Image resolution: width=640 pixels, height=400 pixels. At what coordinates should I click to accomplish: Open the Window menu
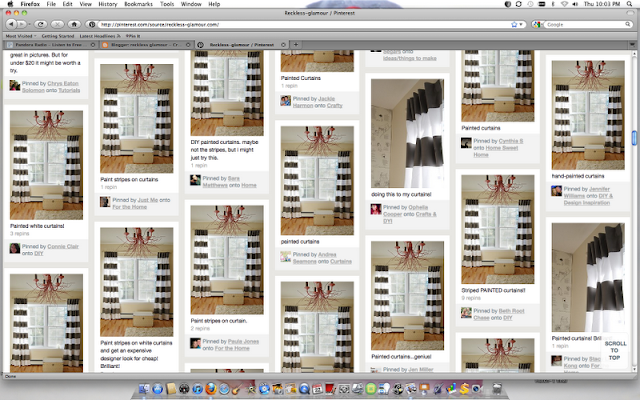point(191,4)
